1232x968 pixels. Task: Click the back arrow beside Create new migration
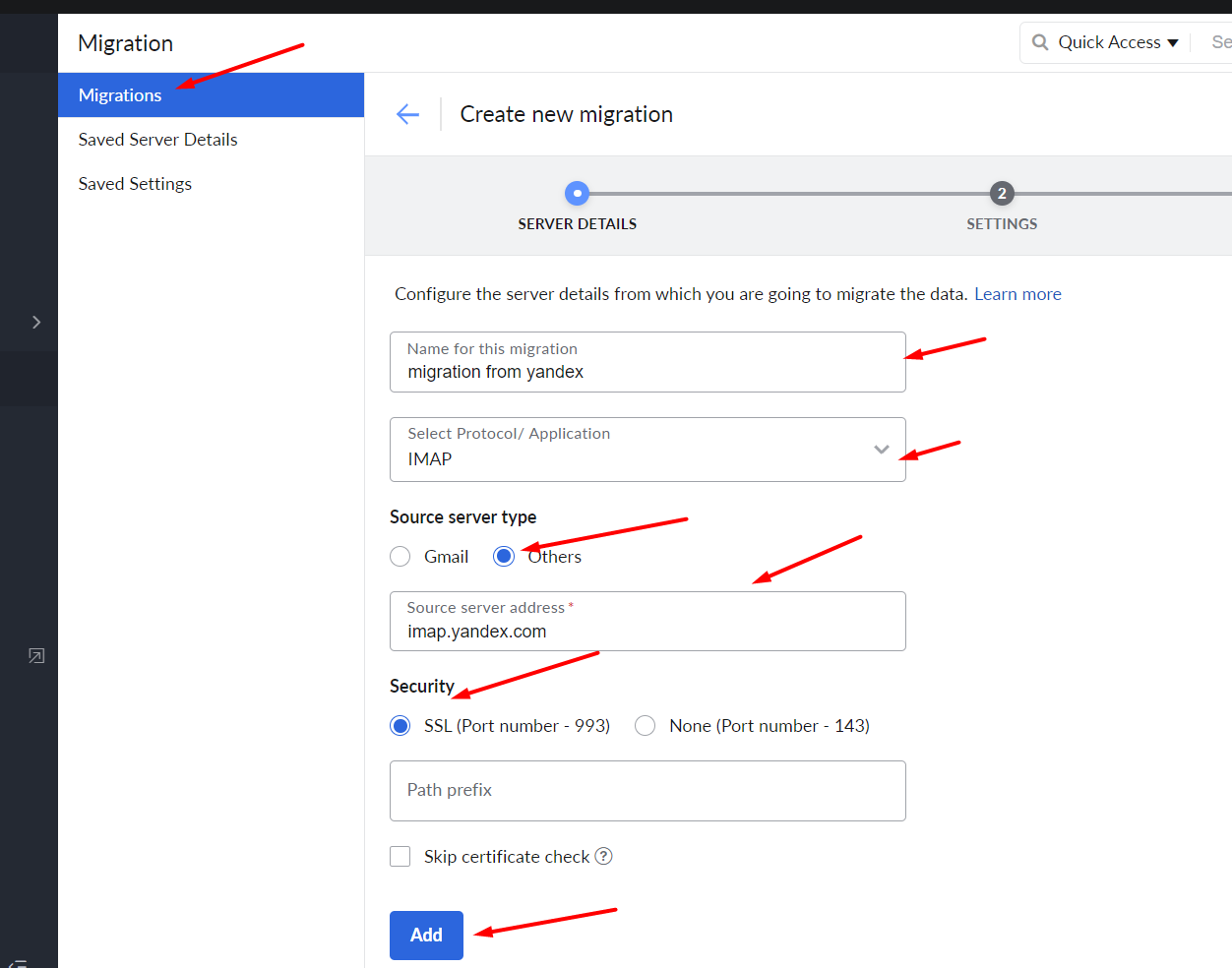[x=407, y=114]
